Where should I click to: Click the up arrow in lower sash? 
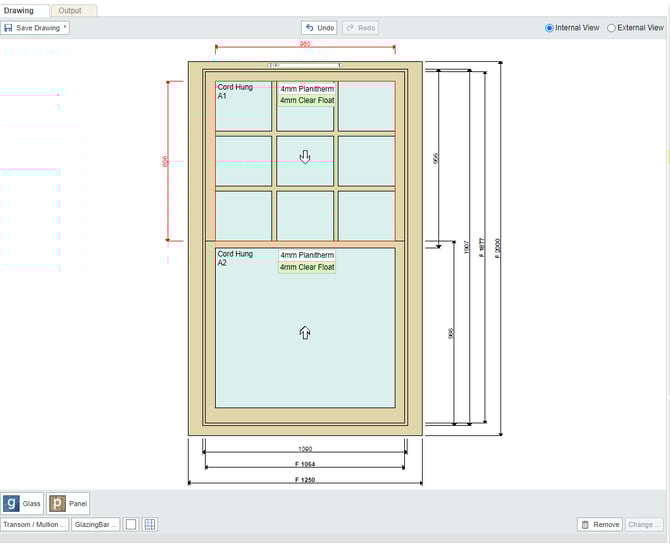[305, 333]
